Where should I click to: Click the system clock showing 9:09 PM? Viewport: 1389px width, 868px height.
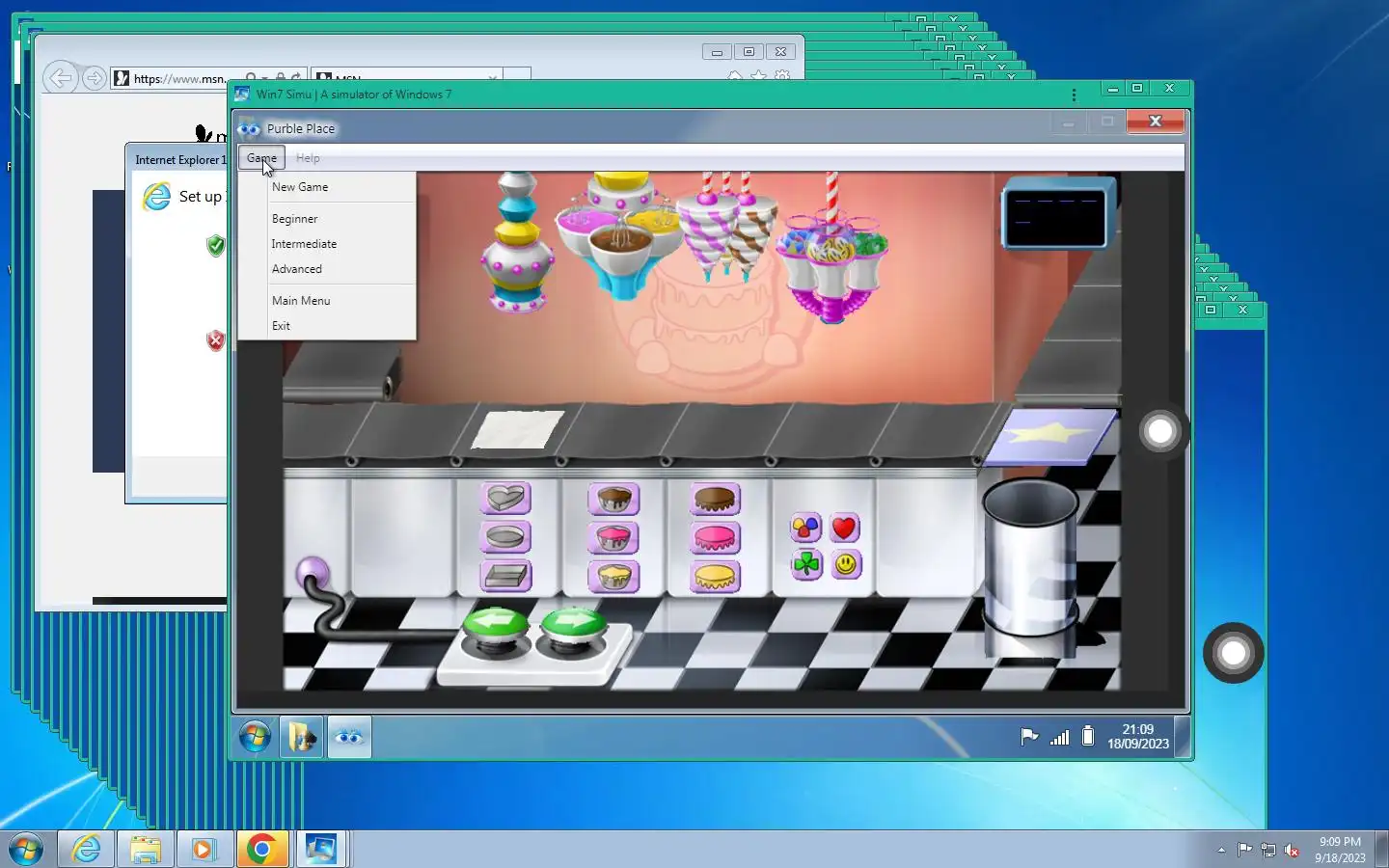(x=1340, y=850)
